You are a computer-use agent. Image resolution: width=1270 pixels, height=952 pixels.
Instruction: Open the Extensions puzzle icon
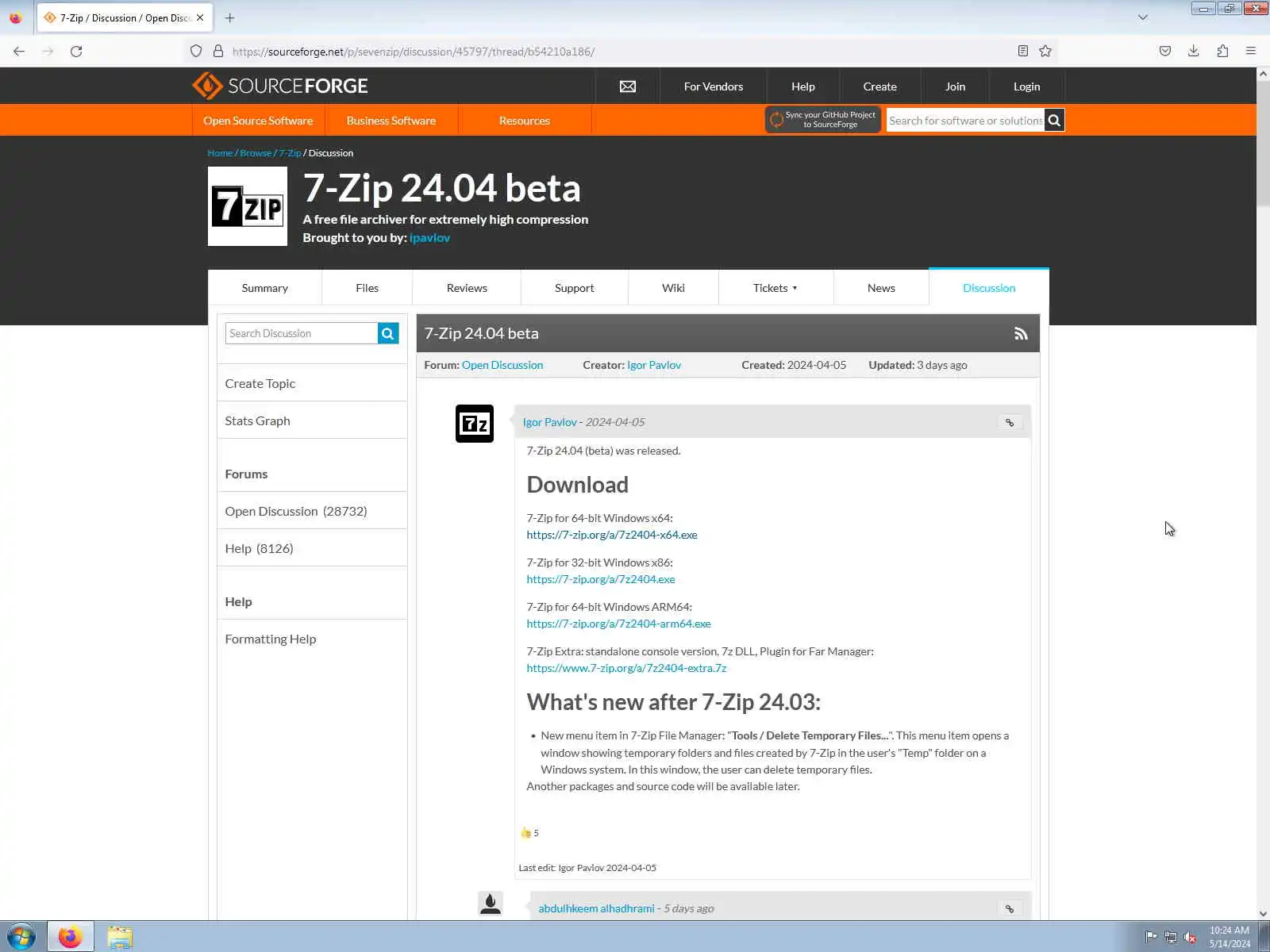1222,52
